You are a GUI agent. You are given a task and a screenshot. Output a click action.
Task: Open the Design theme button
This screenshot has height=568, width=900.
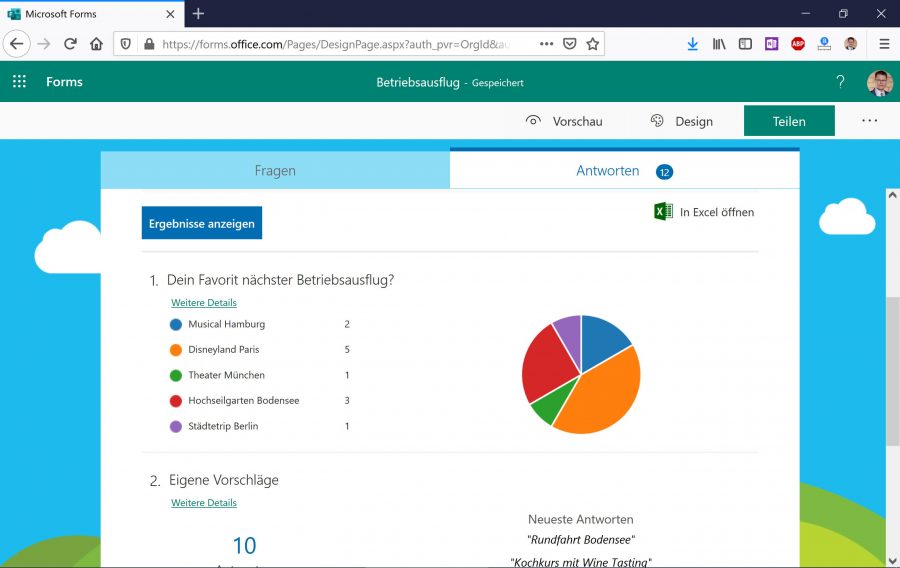[682, 121]
